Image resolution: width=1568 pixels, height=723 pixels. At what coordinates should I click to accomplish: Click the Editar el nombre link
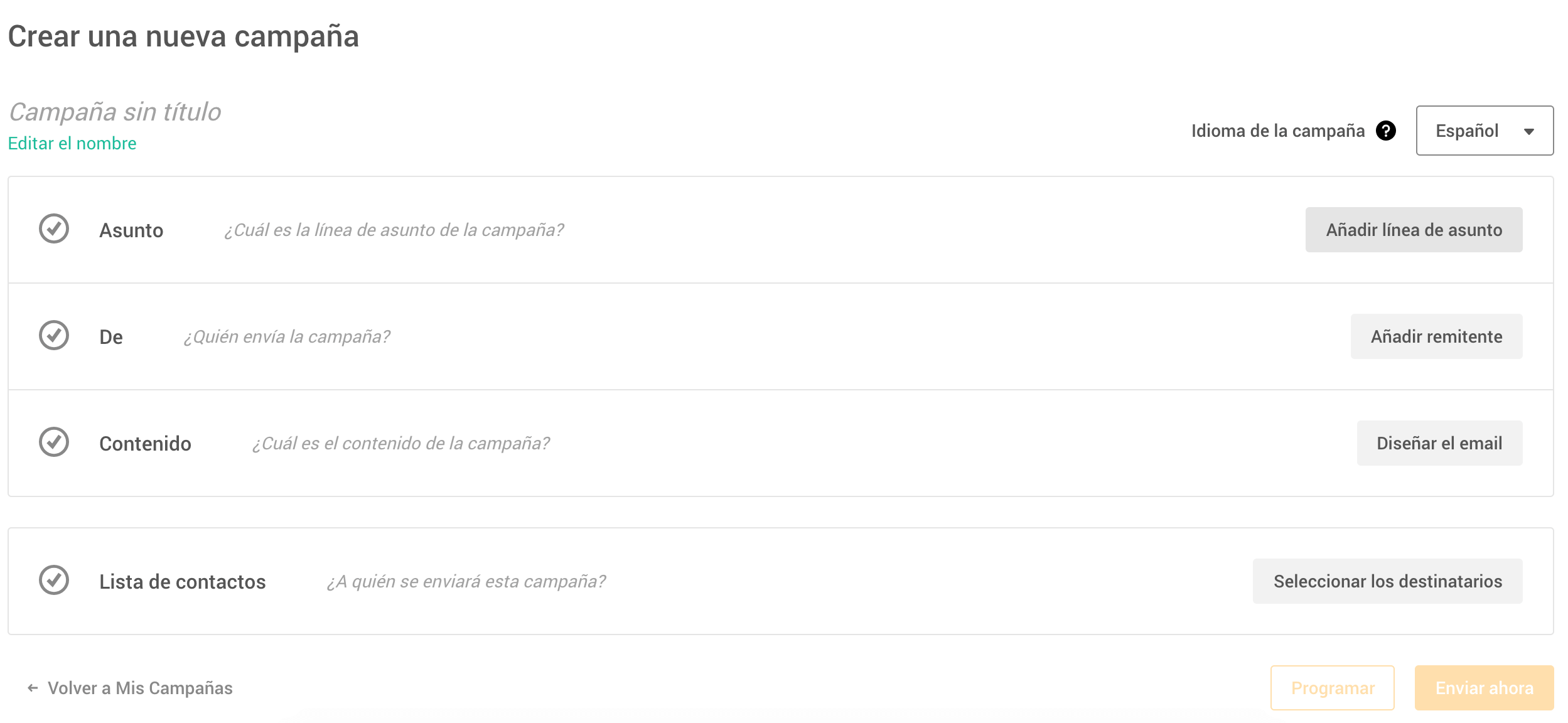72,143
